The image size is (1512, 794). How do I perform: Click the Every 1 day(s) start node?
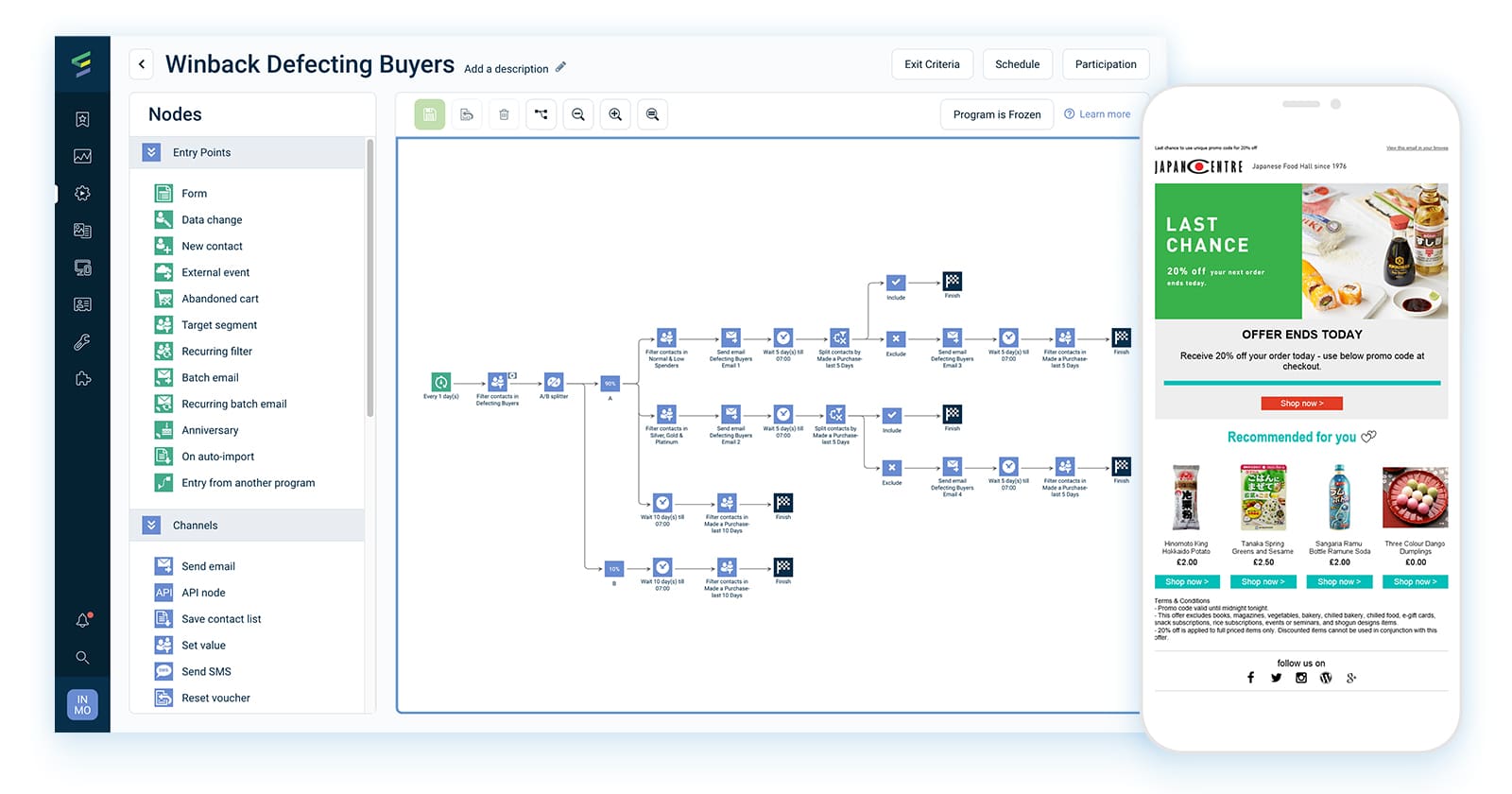pyautogui.click(x=441, y=382)
